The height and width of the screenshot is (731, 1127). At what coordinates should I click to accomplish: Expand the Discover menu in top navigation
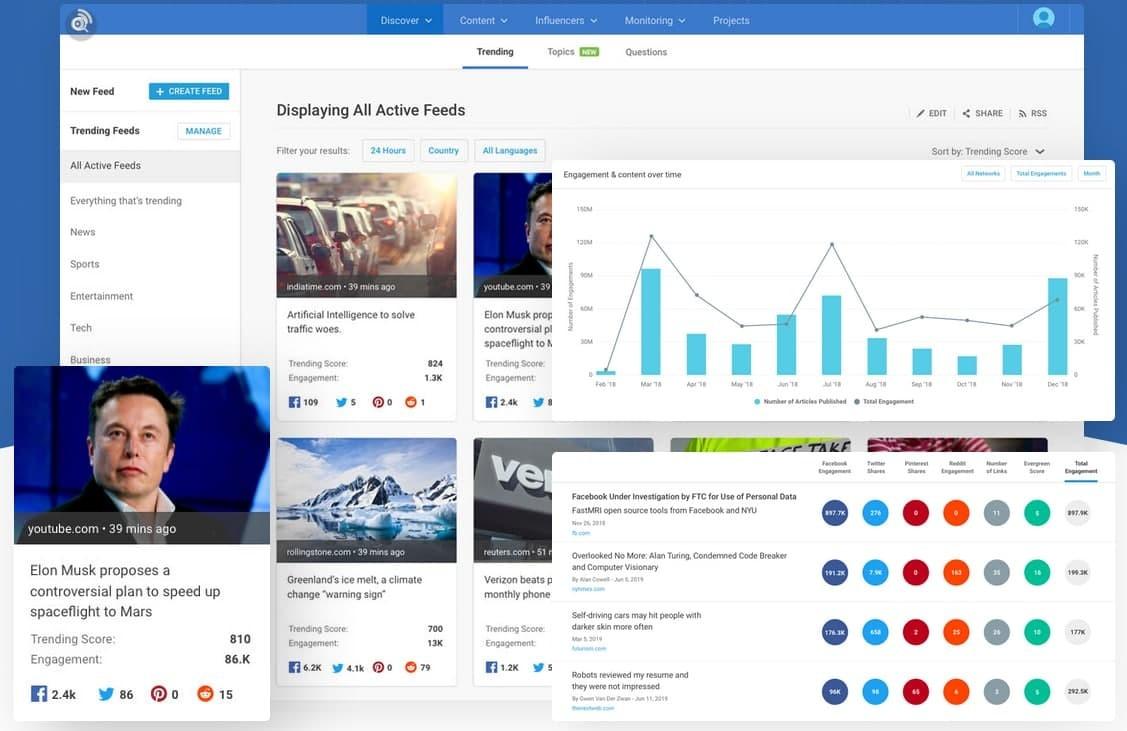tap(405, 20)
